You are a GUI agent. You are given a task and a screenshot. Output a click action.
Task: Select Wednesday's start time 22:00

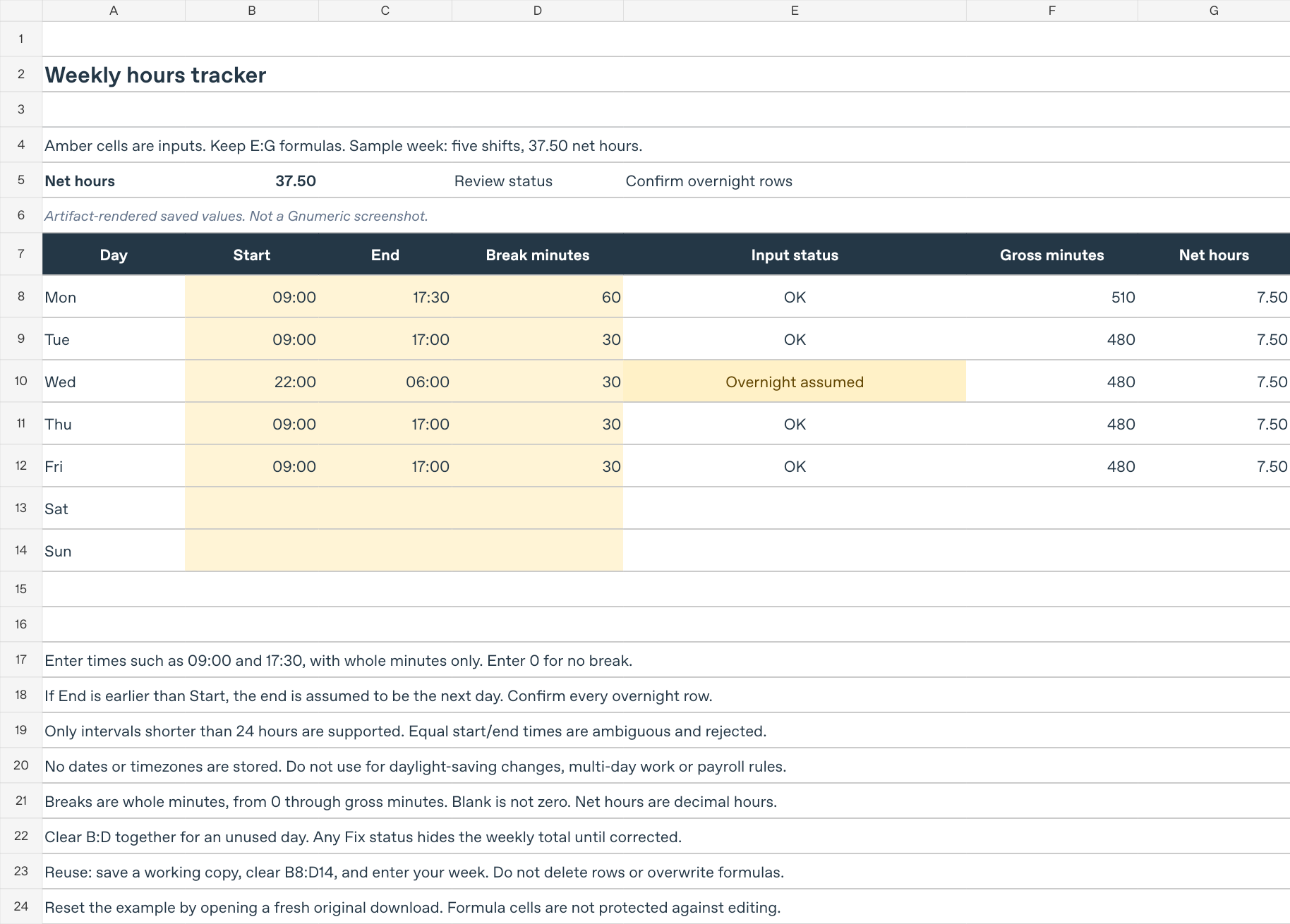pyautogui.click(x=295, y=382)
